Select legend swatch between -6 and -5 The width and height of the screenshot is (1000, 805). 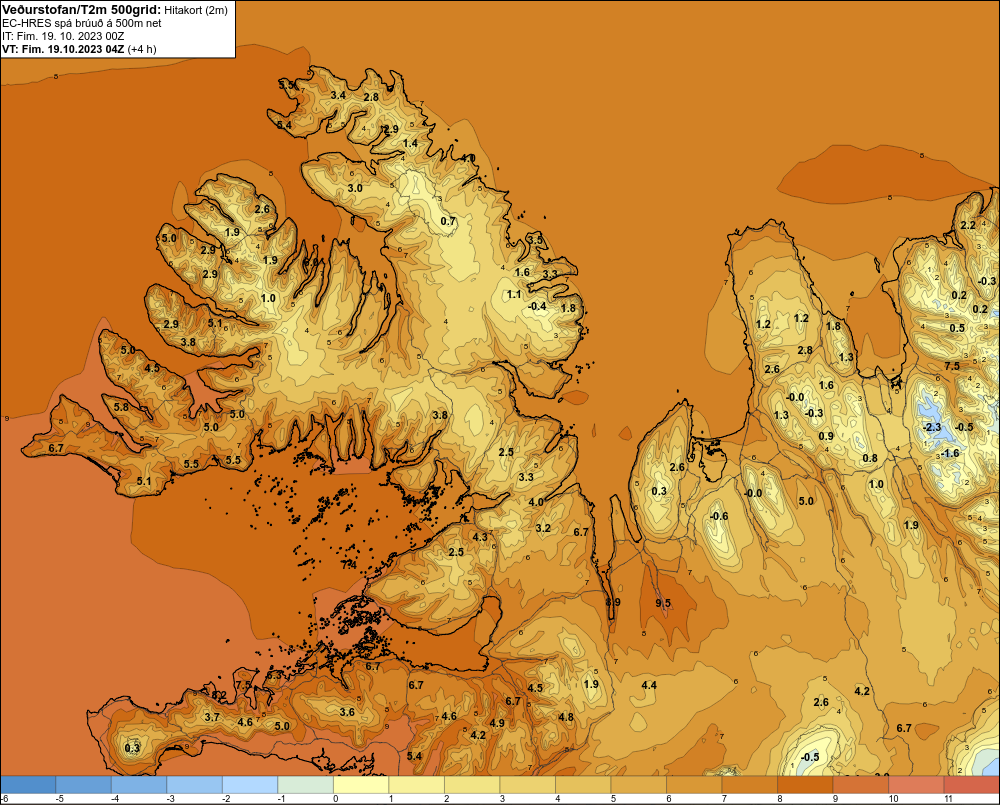tap(28, 785)
